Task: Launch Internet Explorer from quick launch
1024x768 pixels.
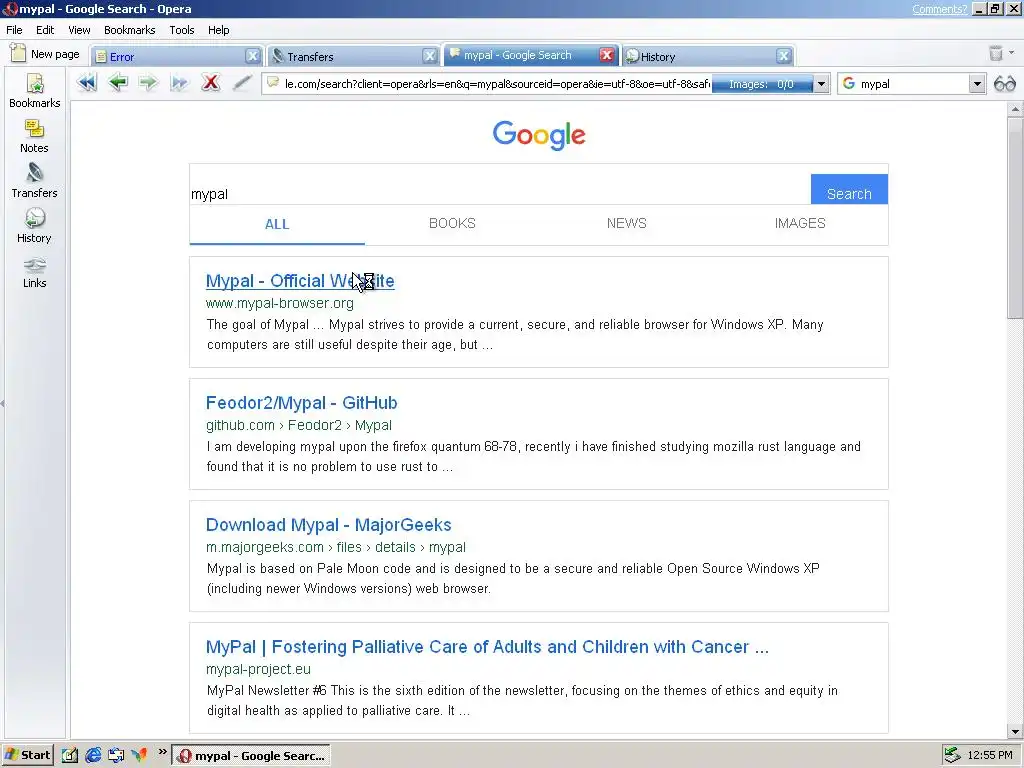Action: (93, 755)
